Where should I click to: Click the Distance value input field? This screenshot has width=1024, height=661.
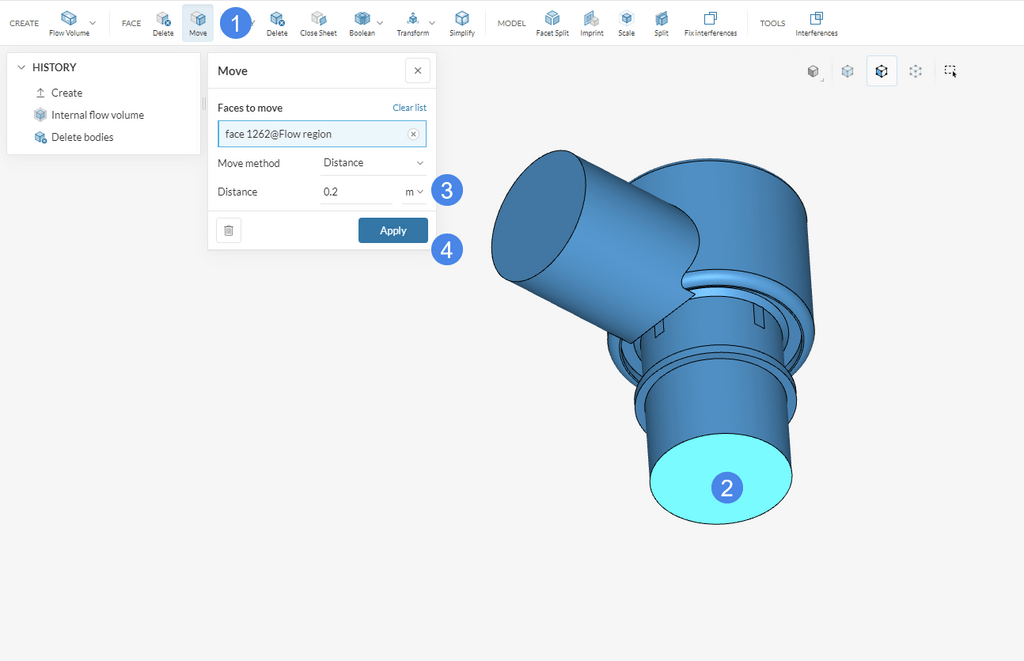pos(357,192)
